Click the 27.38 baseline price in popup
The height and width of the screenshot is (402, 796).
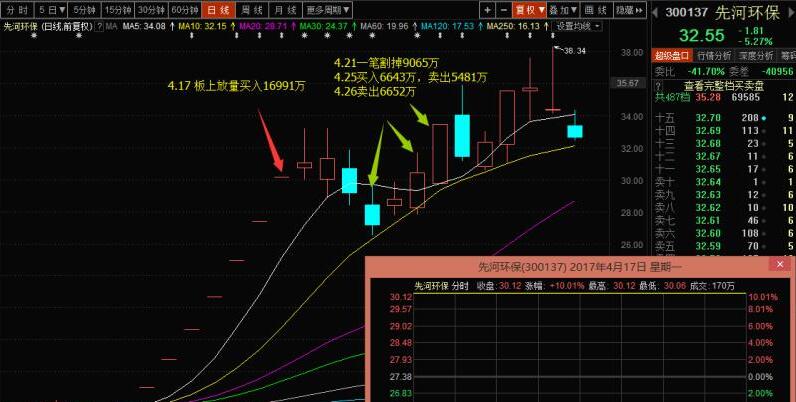(401, 377)
